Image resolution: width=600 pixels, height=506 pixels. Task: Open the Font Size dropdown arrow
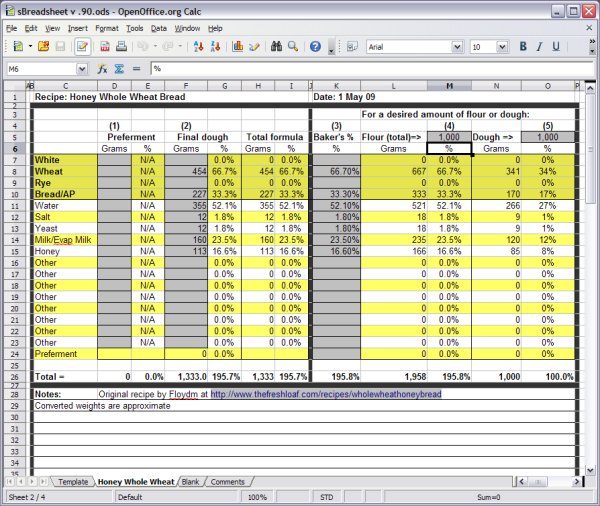click(502, 47)
